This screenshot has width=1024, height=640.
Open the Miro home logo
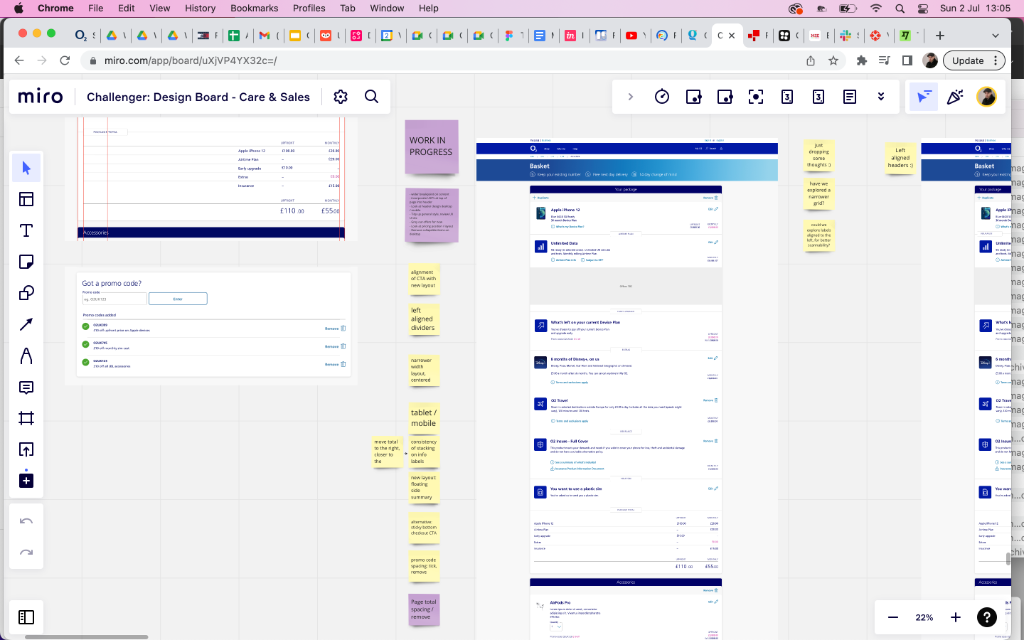click(40, 97)
